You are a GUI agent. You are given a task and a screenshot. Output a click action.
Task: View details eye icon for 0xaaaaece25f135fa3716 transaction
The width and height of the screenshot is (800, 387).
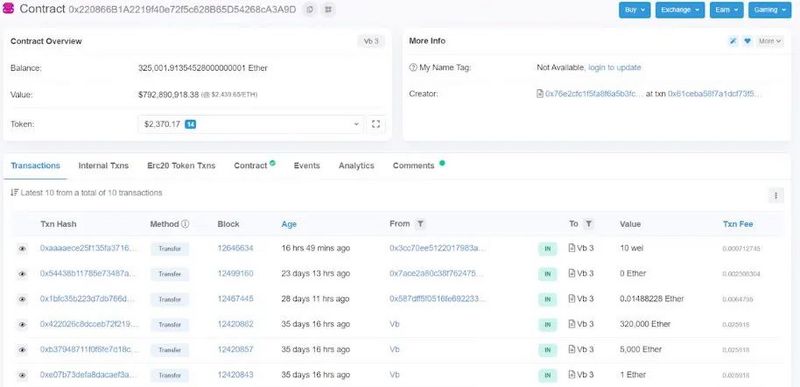[22, 248]
